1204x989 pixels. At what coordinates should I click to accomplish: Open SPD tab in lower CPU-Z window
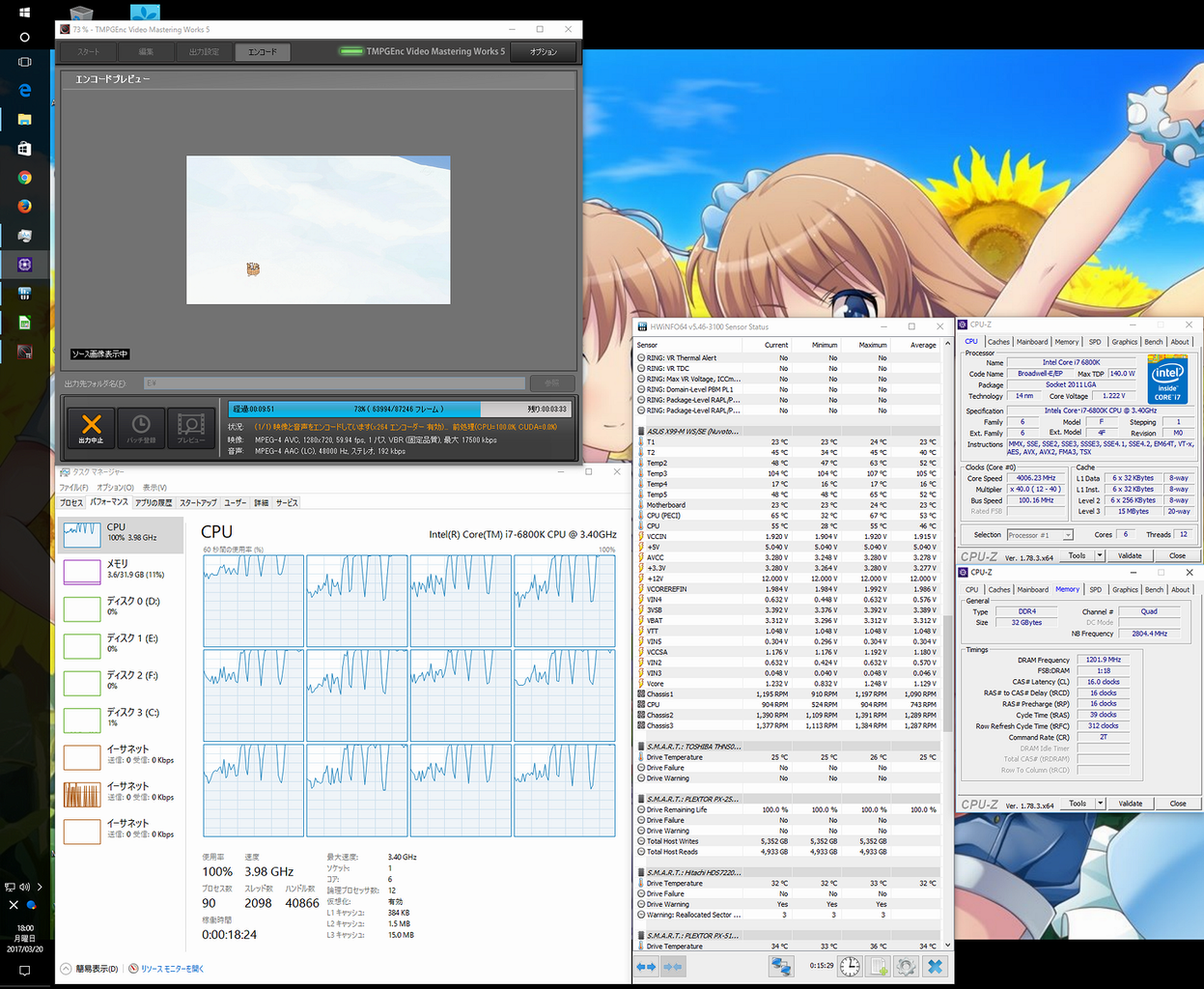(1095, 590)
